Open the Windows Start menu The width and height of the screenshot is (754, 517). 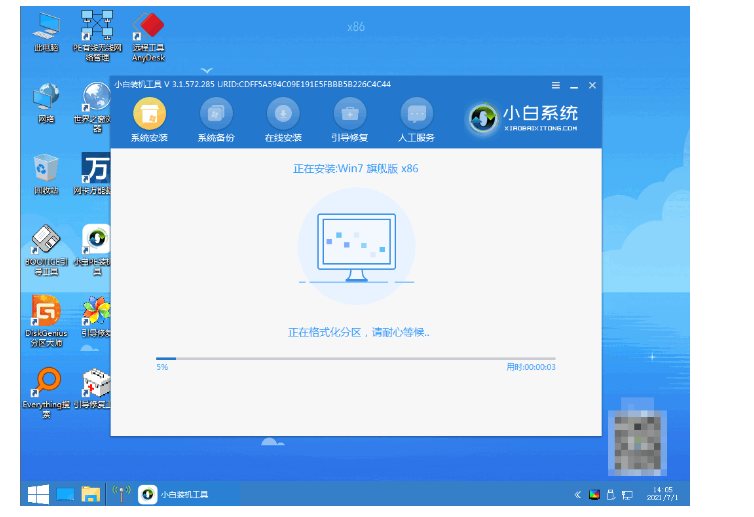point(39,493)
